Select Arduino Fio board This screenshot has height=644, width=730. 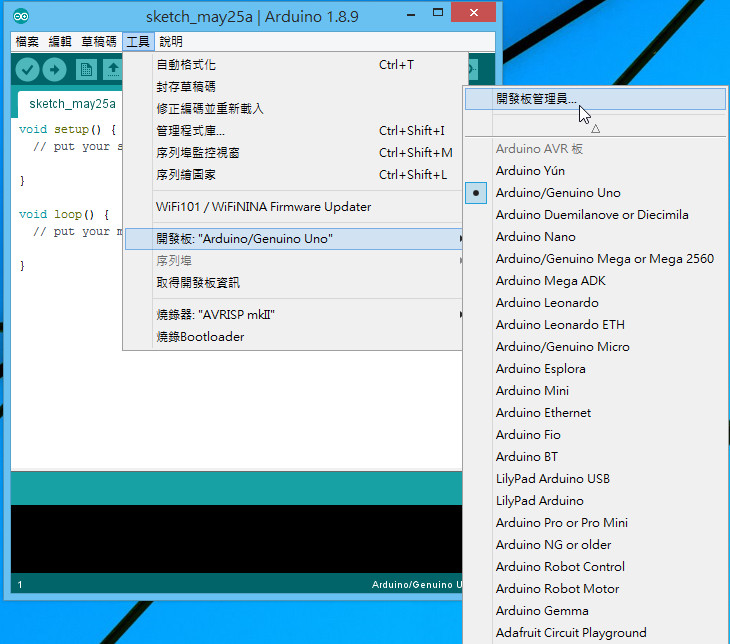coord(595,434)
